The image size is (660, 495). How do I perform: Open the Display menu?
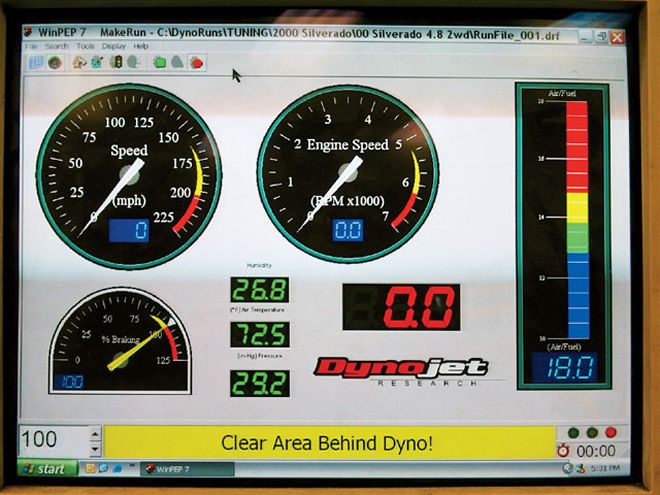114,46
